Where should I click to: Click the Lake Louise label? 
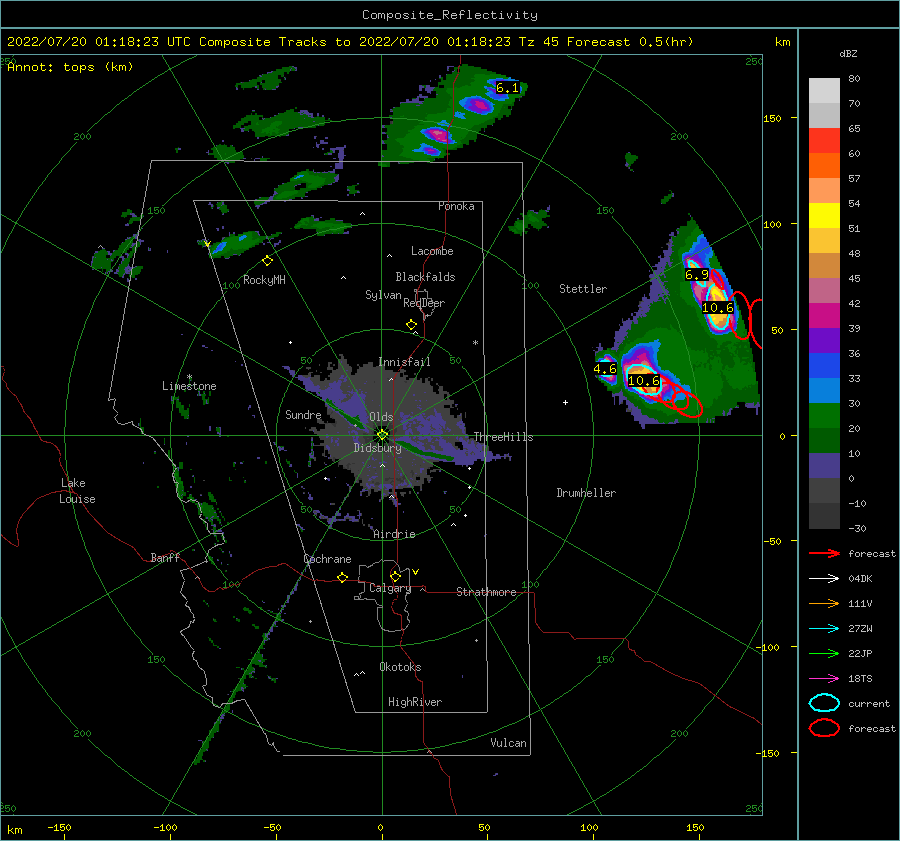tap(77, 491)
